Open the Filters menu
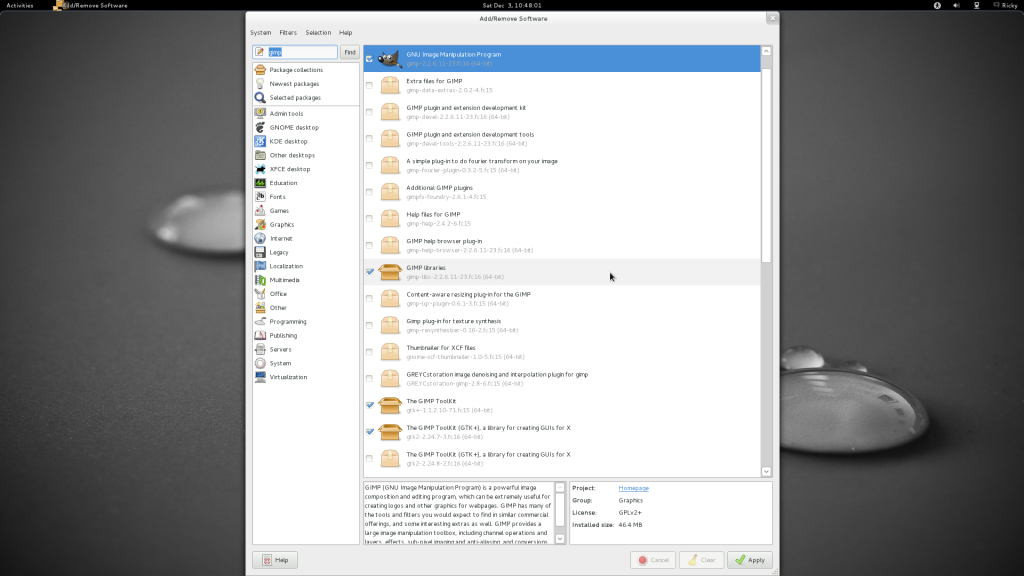Screen dimensions: 1024x576 click(288, 32)
